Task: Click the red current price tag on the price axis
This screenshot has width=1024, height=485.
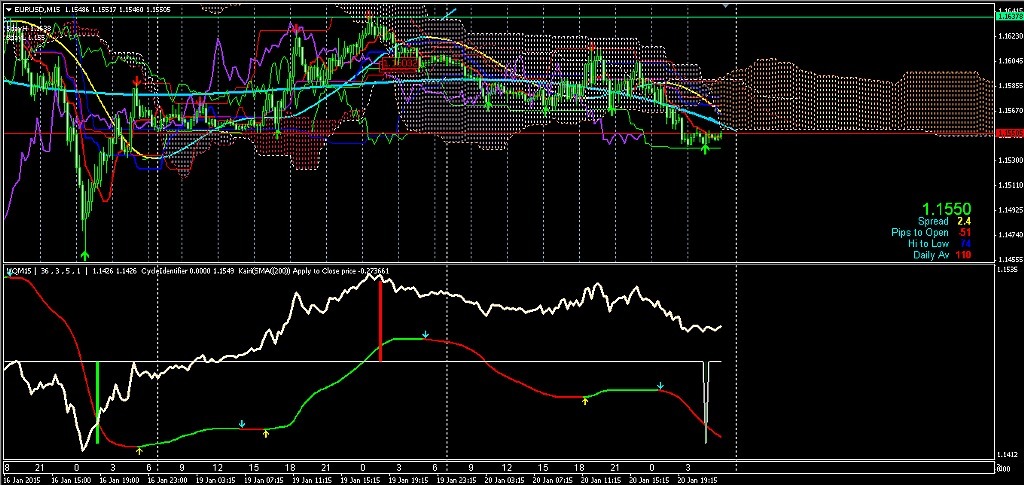Action: click(1009, 133)
